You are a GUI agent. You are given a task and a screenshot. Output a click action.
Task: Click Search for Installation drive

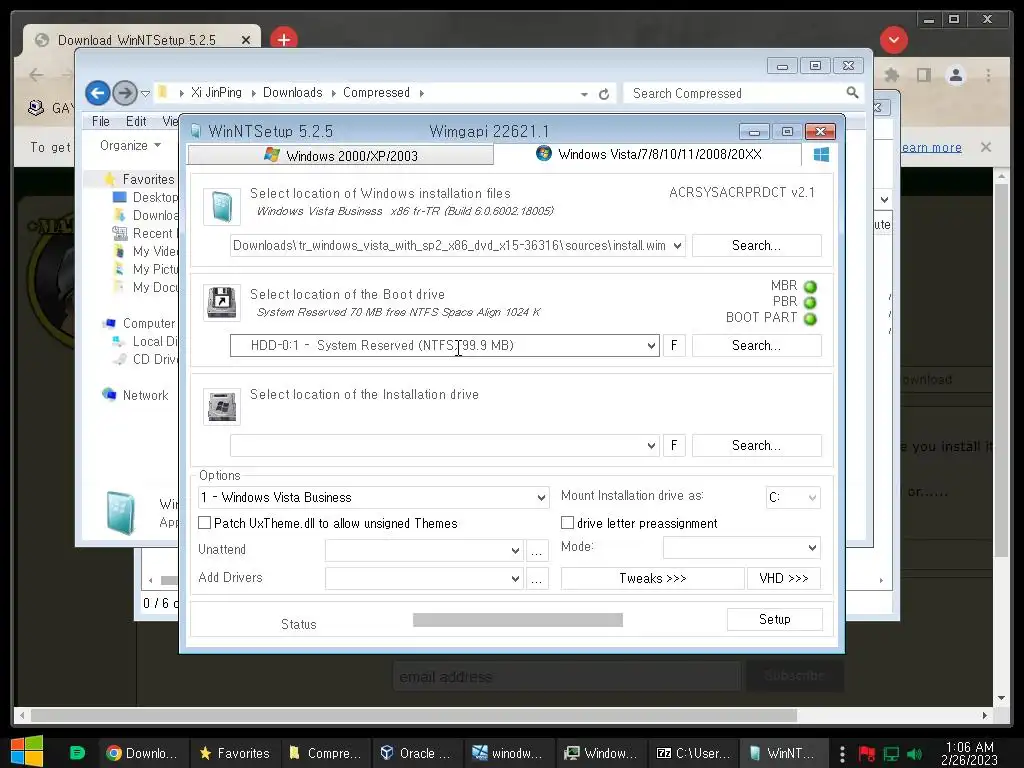click(756, 445)
